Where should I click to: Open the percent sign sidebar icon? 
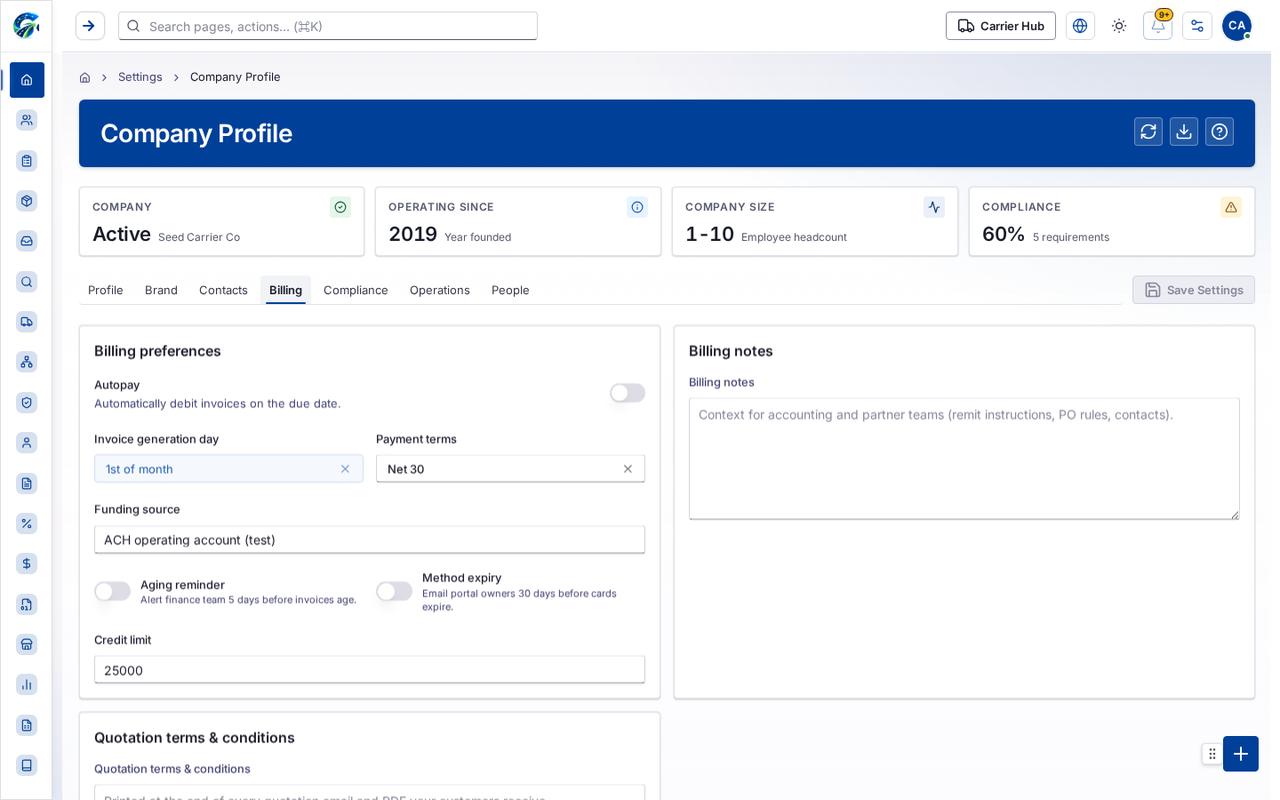coord(27,523)
